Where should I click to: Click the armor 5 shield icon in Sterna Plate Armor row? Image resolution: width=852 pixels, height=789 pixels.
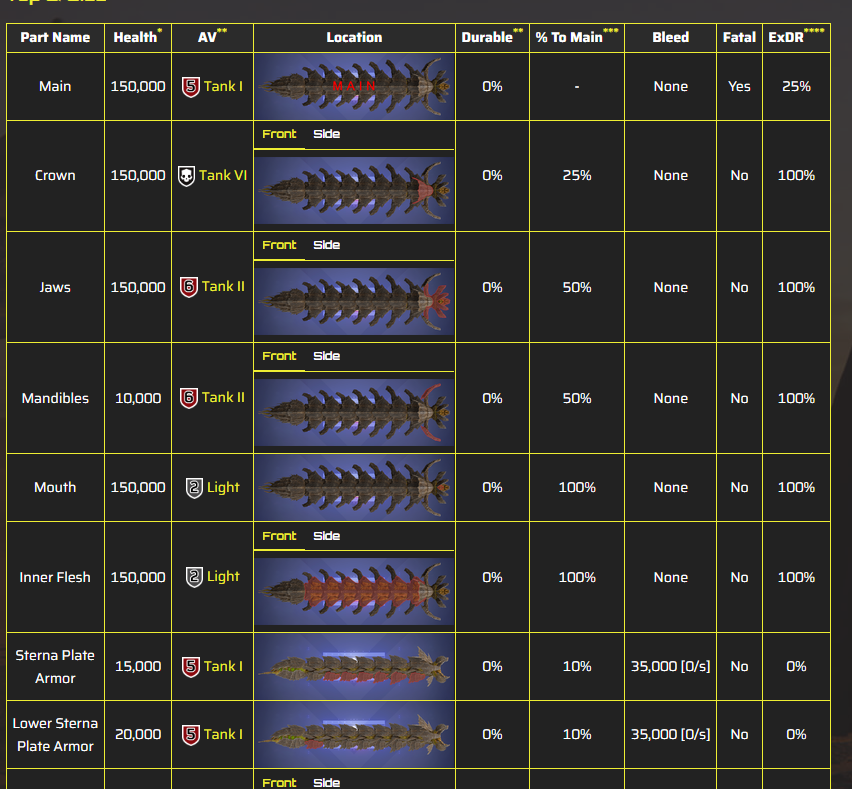191,666
